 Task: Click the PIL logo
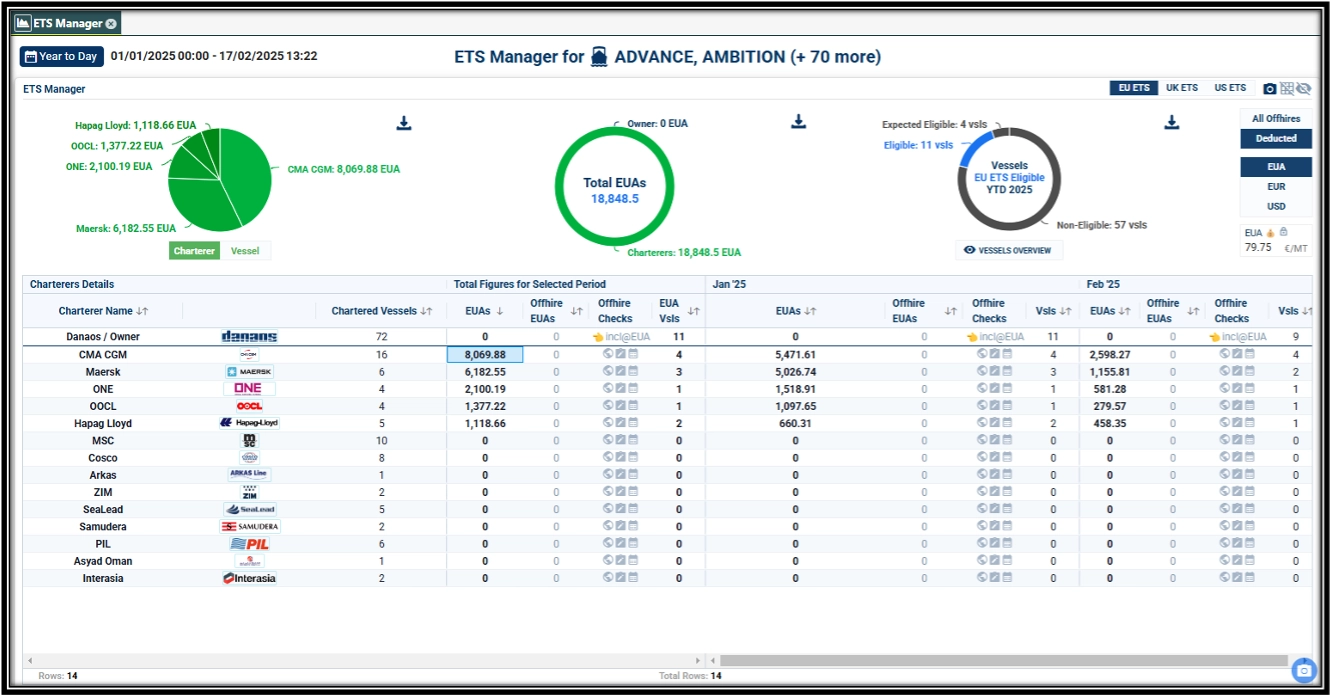click(249, 544)
